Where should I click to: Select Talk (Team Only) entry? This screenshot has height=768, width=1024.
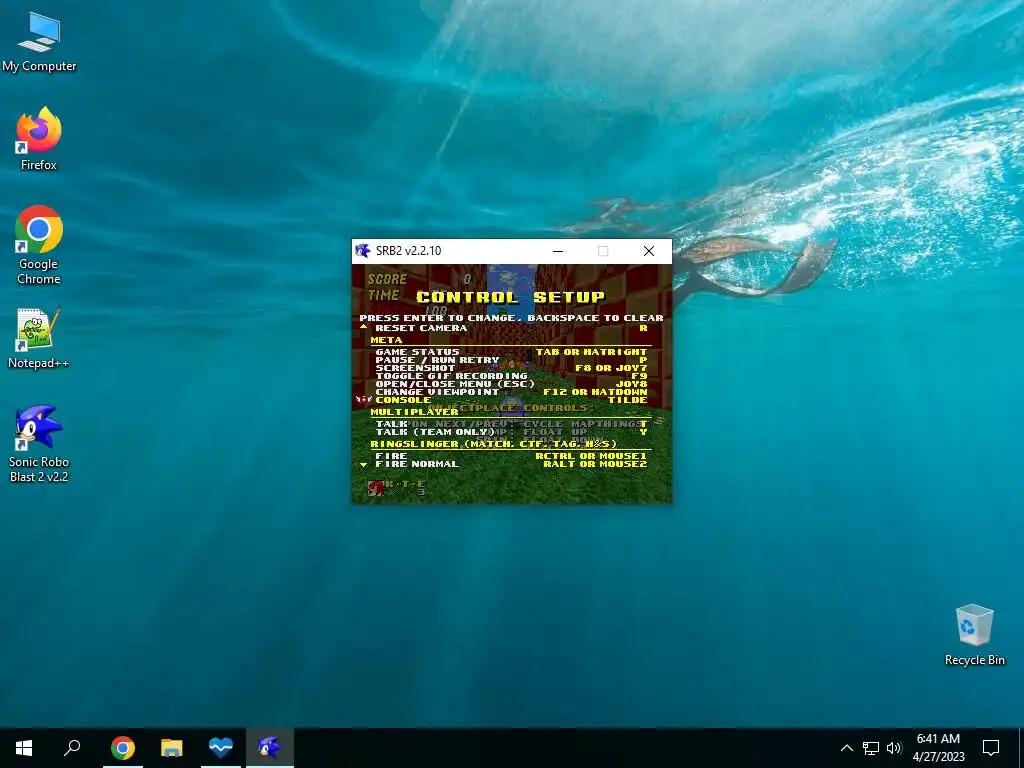click(435, 432)
